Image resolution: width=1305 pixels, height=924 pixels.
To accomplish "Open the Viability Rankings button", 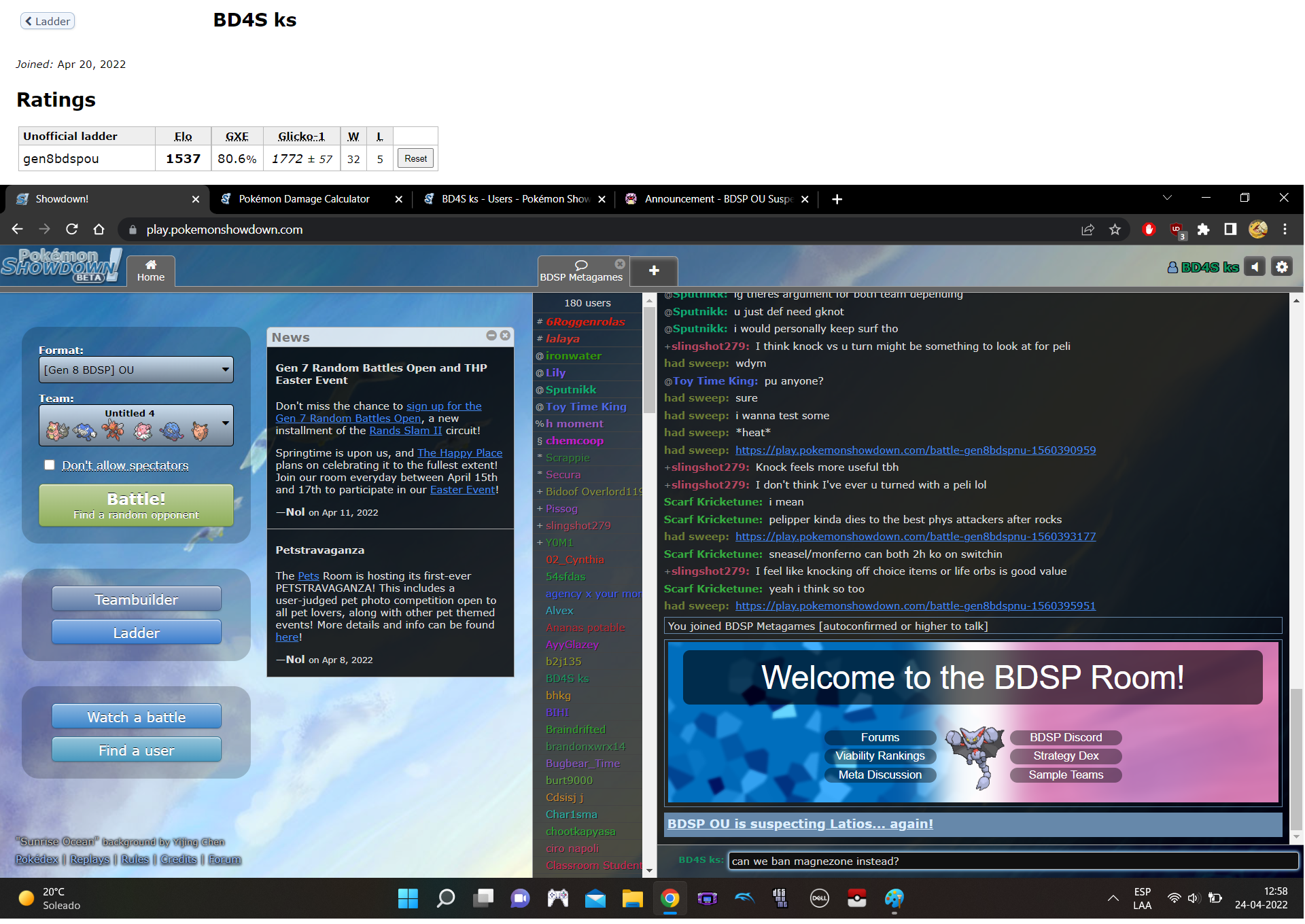I will tap(880, 756).
